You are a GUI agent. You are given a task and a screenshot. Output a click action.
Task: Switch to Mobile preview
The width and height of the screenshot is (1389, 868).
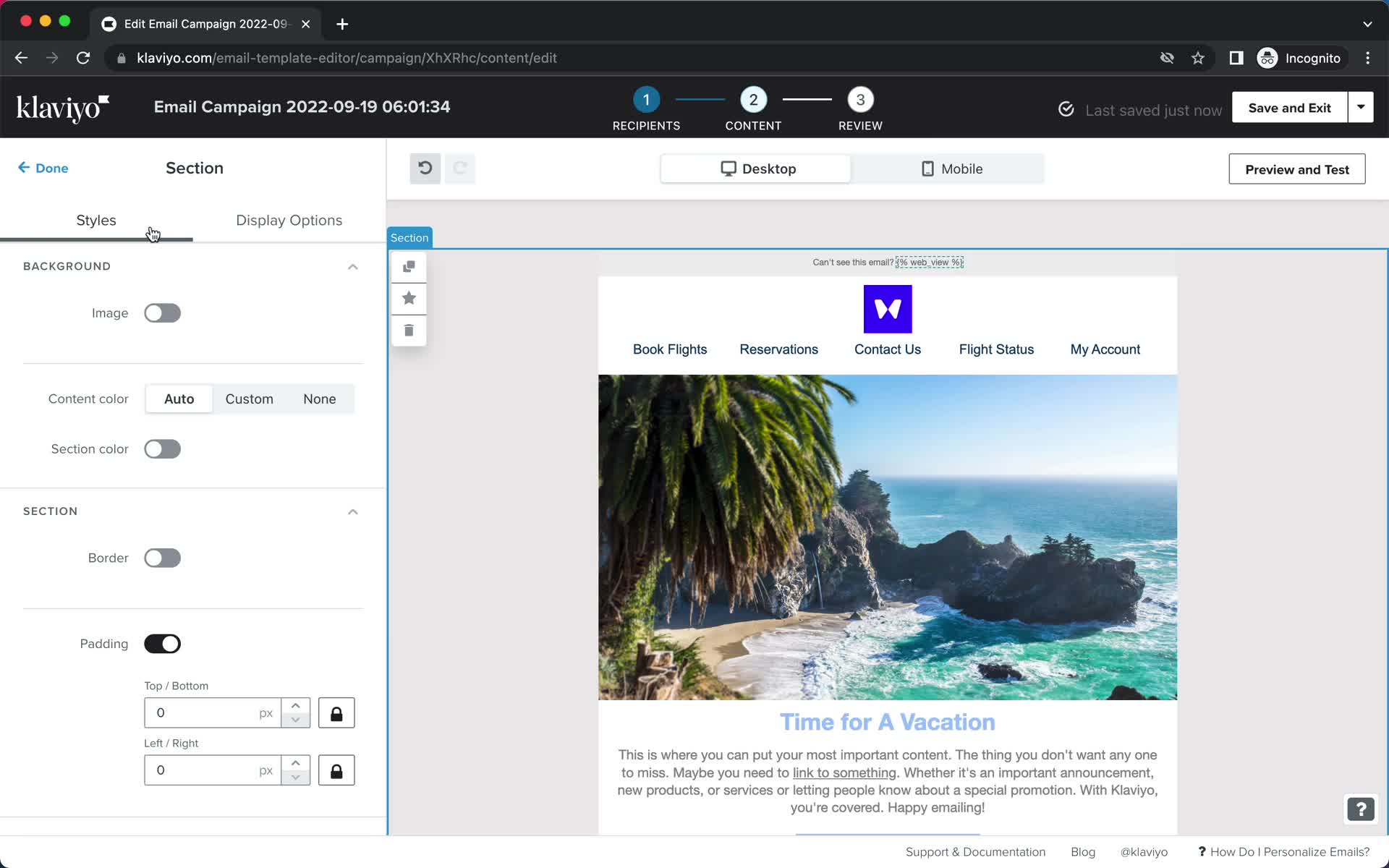coord(951,169)
